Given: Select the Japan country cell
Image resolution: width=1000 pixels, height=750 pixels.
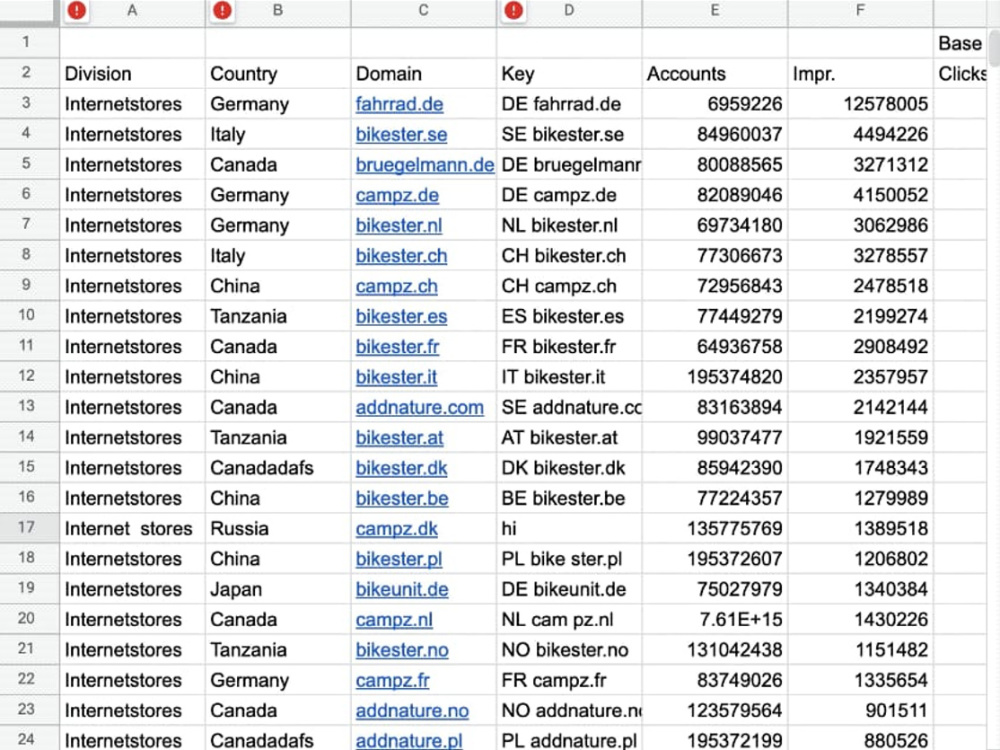Looking at the screenshot, I should click(278, 589).
